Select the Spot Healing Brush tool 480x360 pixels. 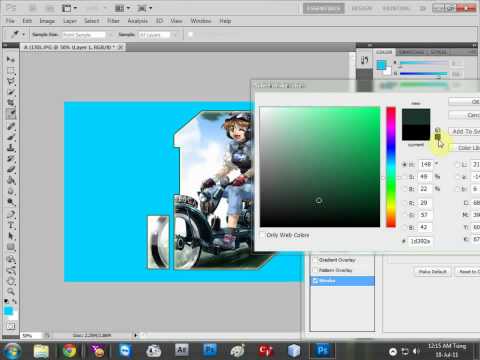pos(11,126)
